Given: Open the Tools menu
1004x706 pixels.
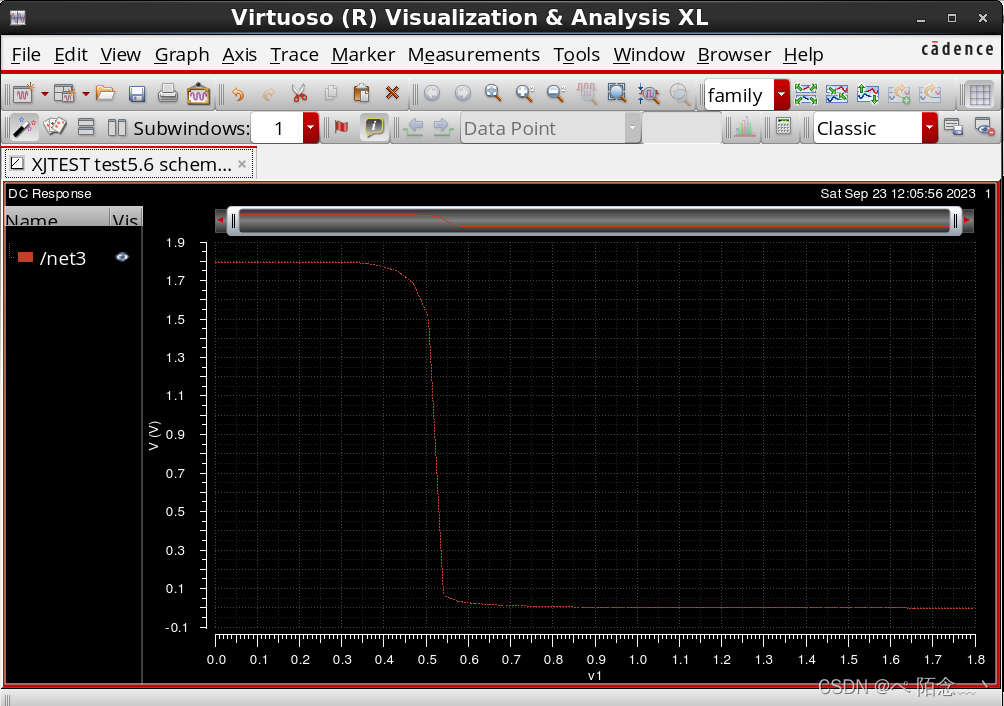Looking at the screenshot, I should pos(576,55).
